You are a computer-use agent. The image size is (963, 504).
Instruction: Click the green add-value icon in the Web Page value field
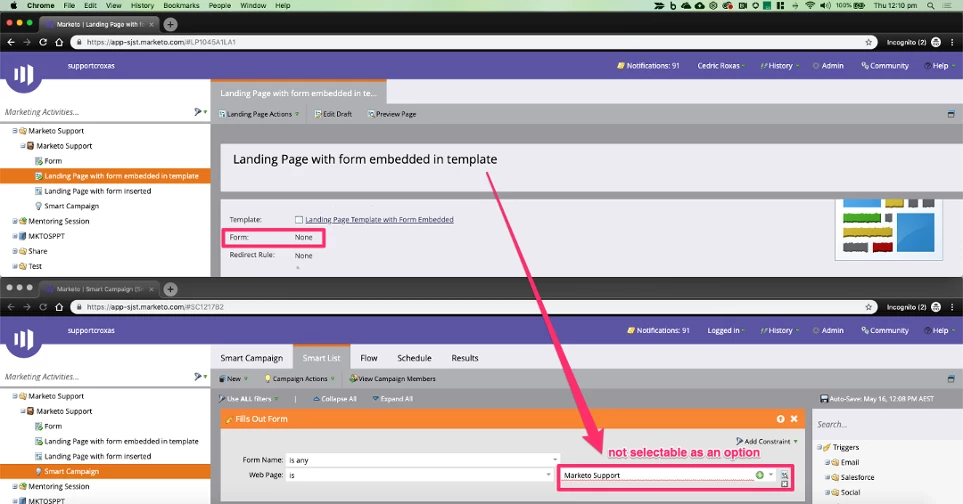(x=760, y=475)
